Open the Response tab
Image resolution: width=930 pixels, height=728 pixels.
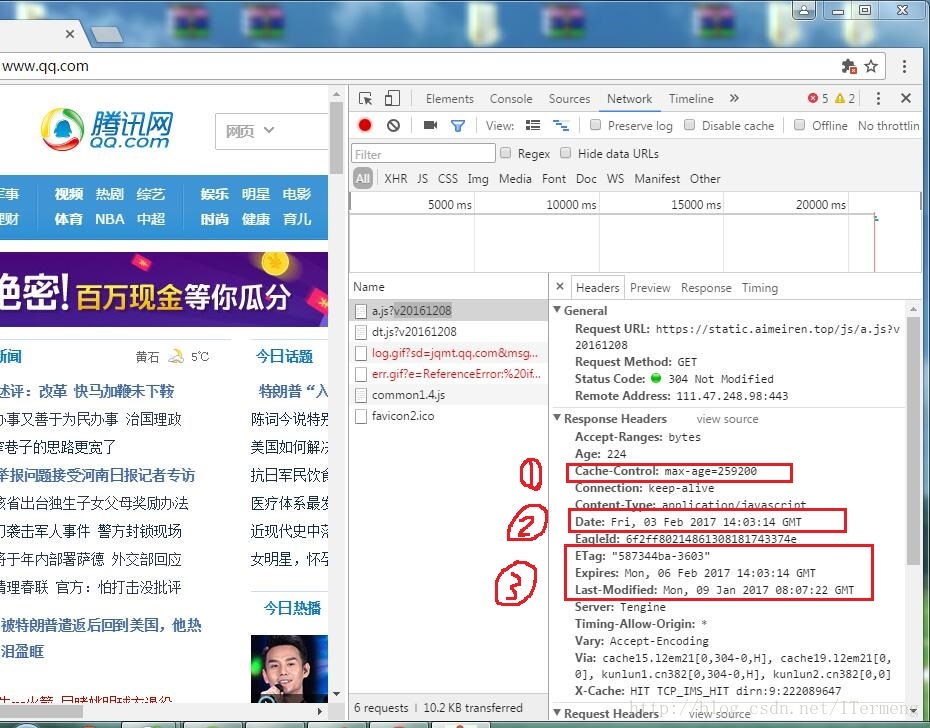[x=706, y=288]
